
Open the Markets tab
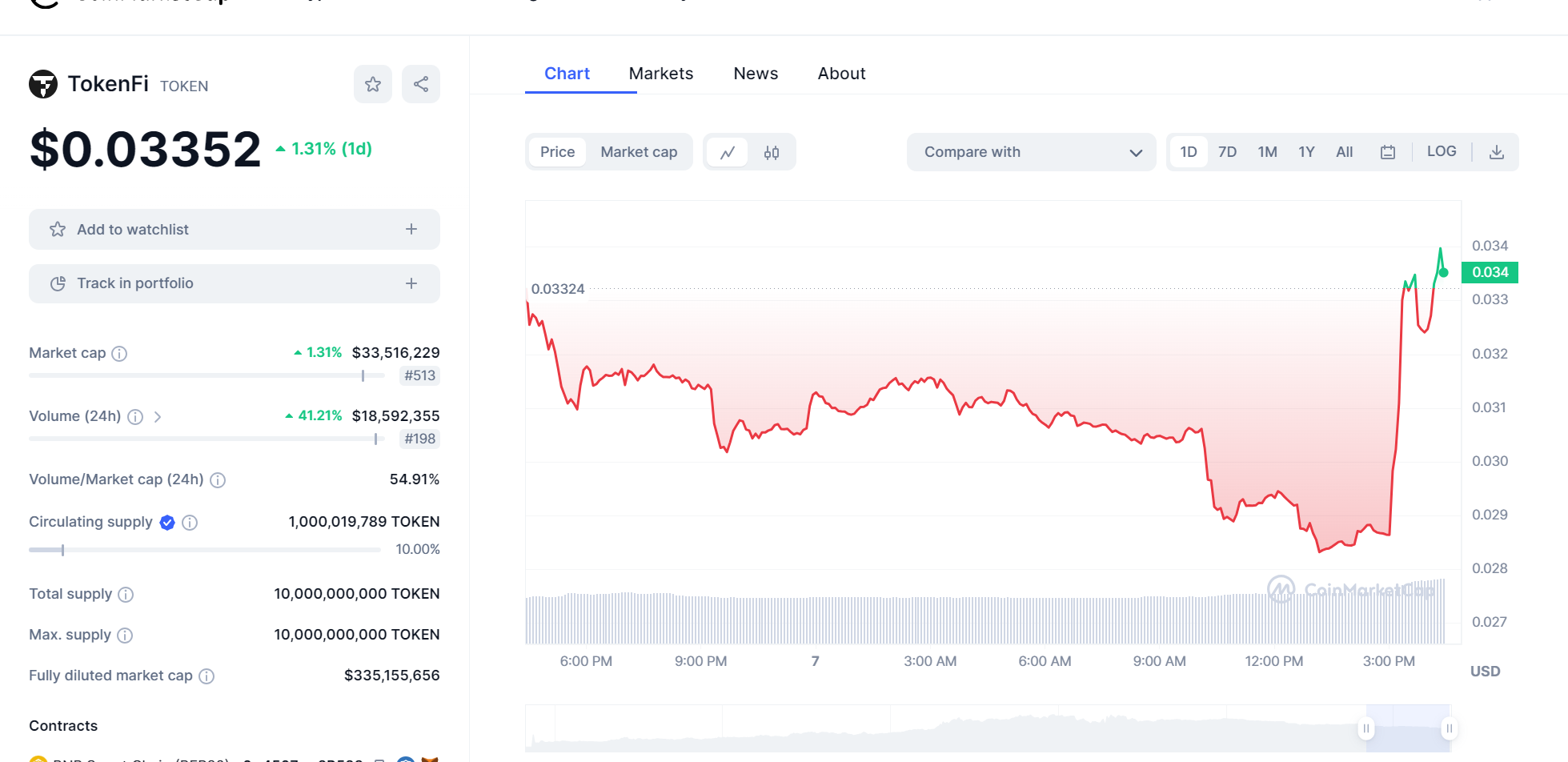[661, 74]
